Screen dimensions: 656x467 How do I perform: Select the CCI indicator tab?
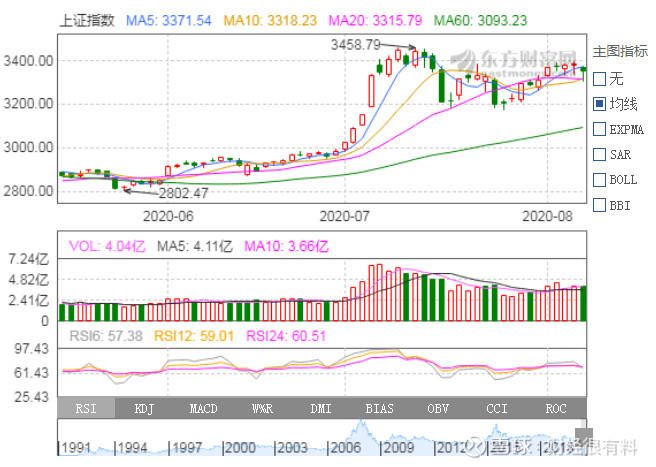[x=497, y=409]
